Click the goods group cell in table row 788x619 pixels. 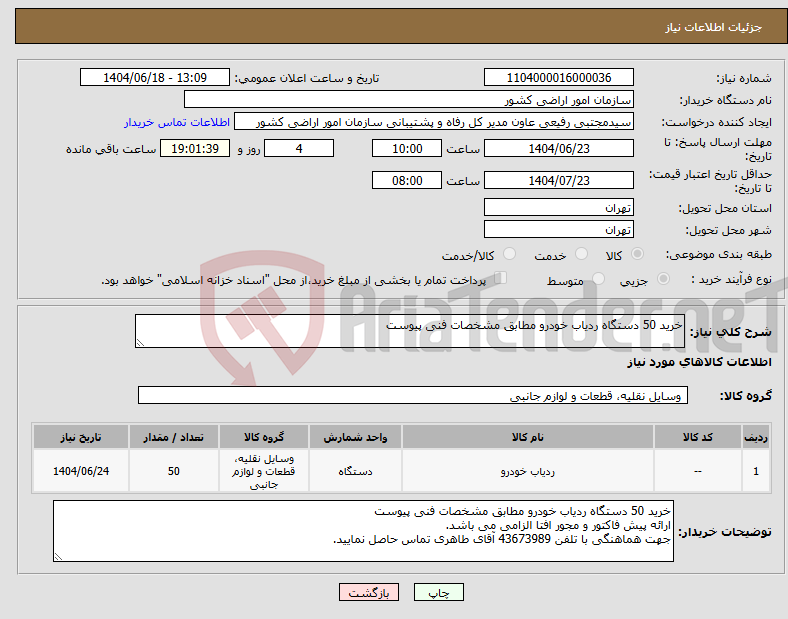pyautogui.click(x=264, y=471)
